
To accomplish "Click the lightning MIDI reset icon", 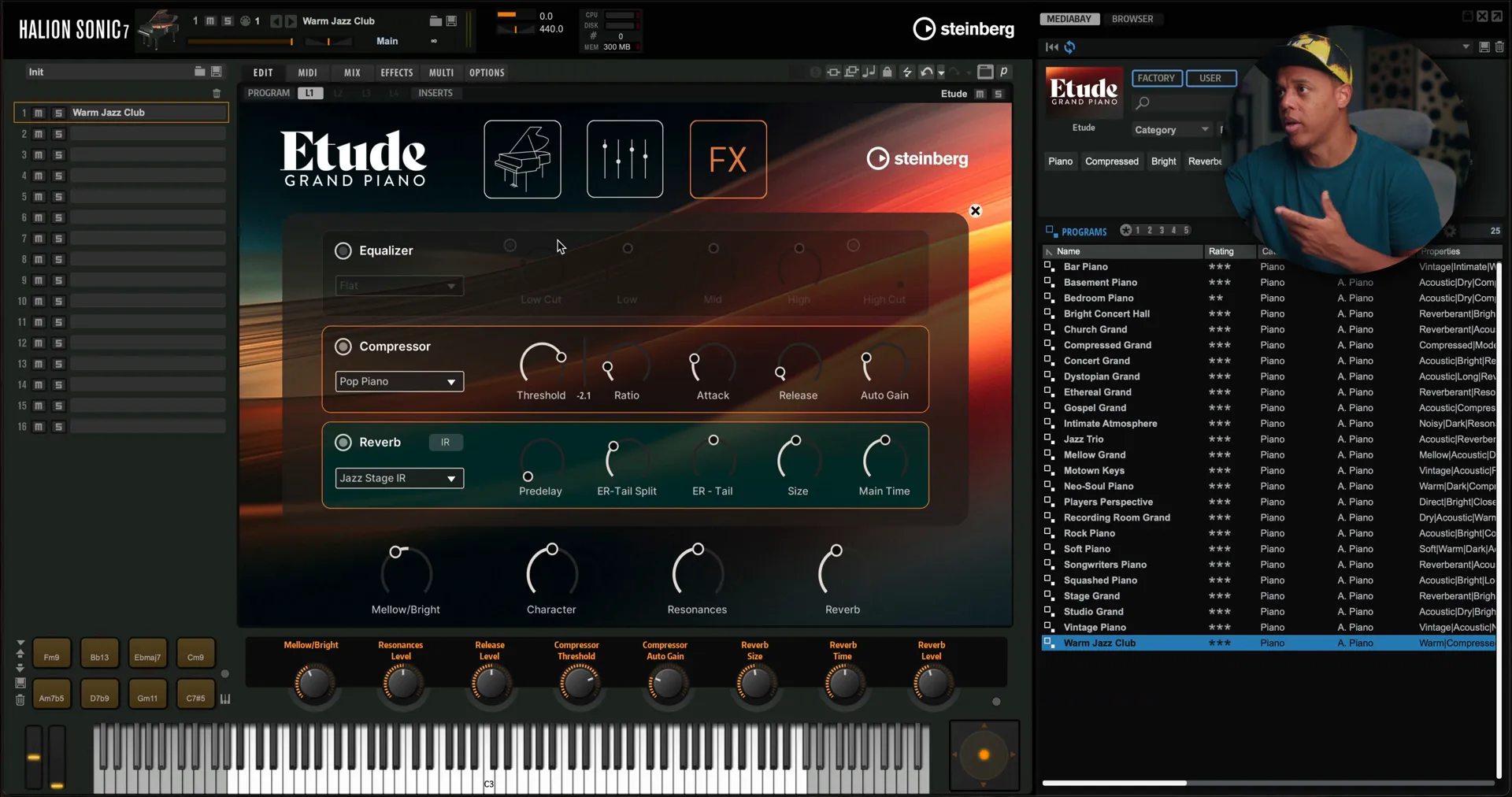I will click(x=907, y=72).
